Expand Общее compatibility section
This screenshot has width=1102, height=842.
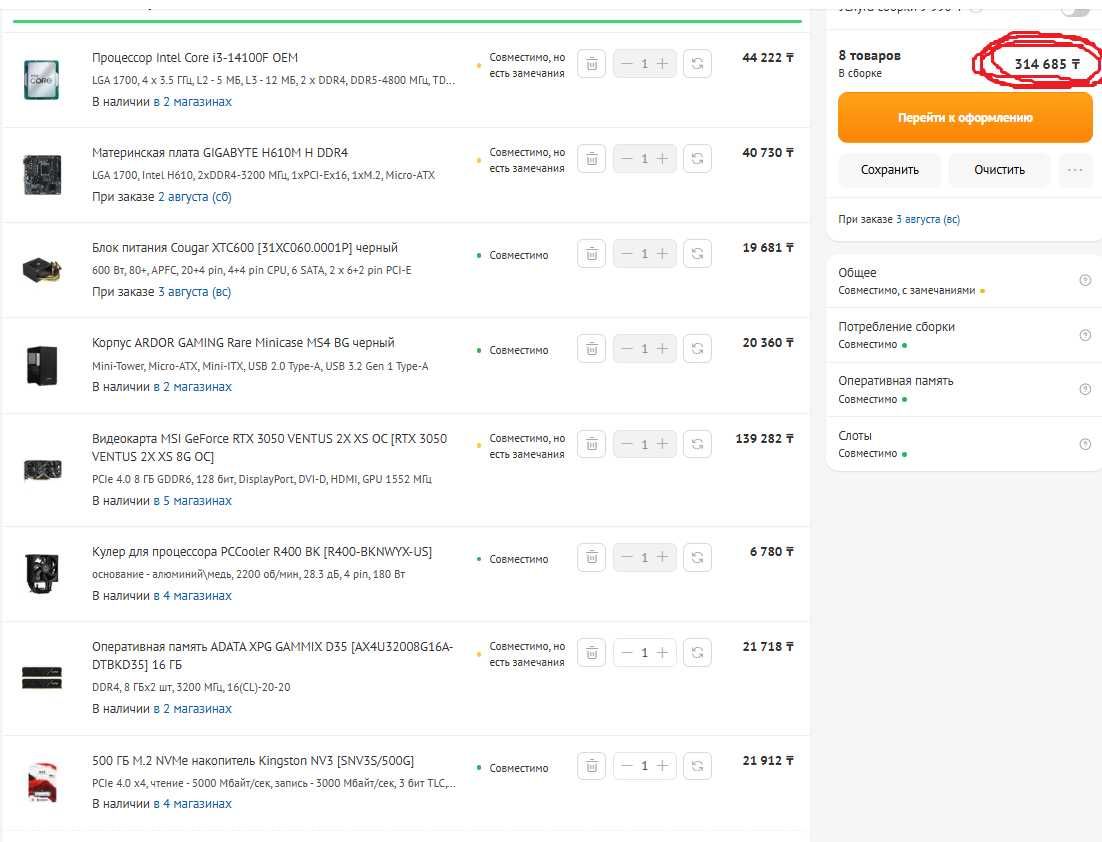[x=964, y=280]
